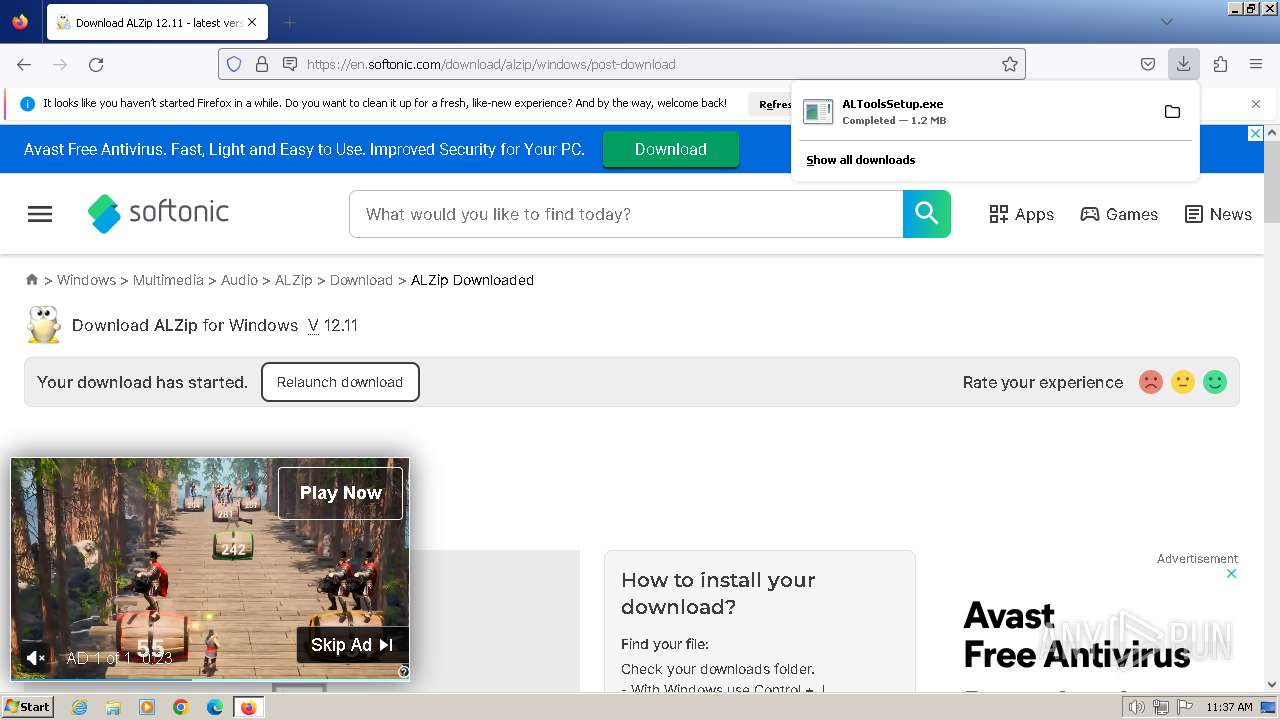Open a new browser tab
The image size is (1280, 720).
[289, 22]
